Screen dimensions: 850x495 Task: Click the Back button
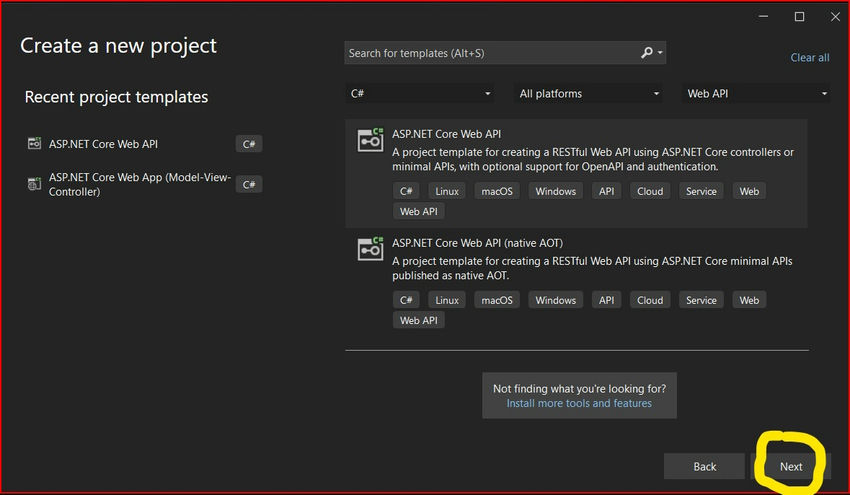point(704,466)
